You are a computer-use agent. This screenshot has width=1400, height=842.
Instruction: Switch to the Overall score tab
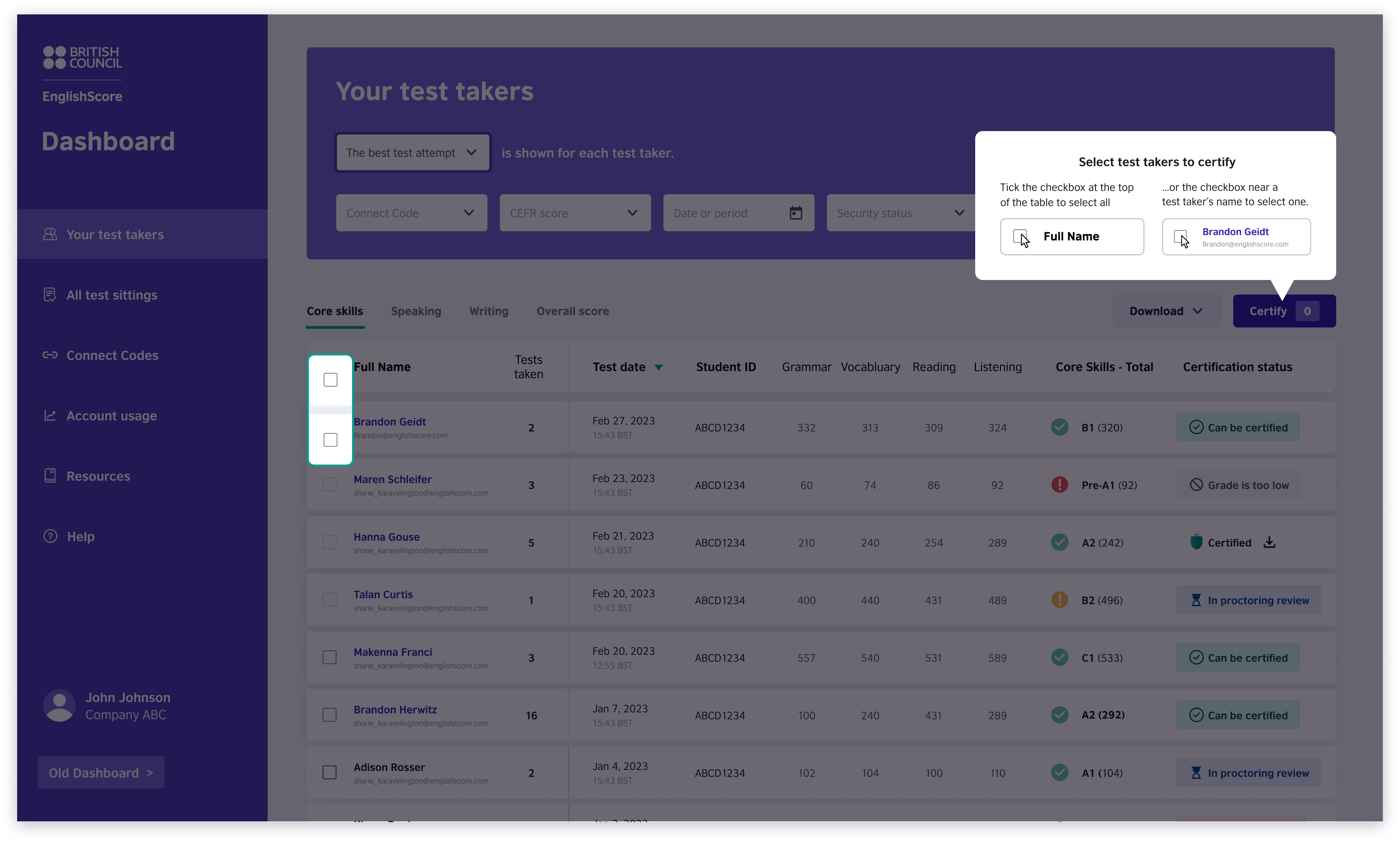[x=572, y=311]
